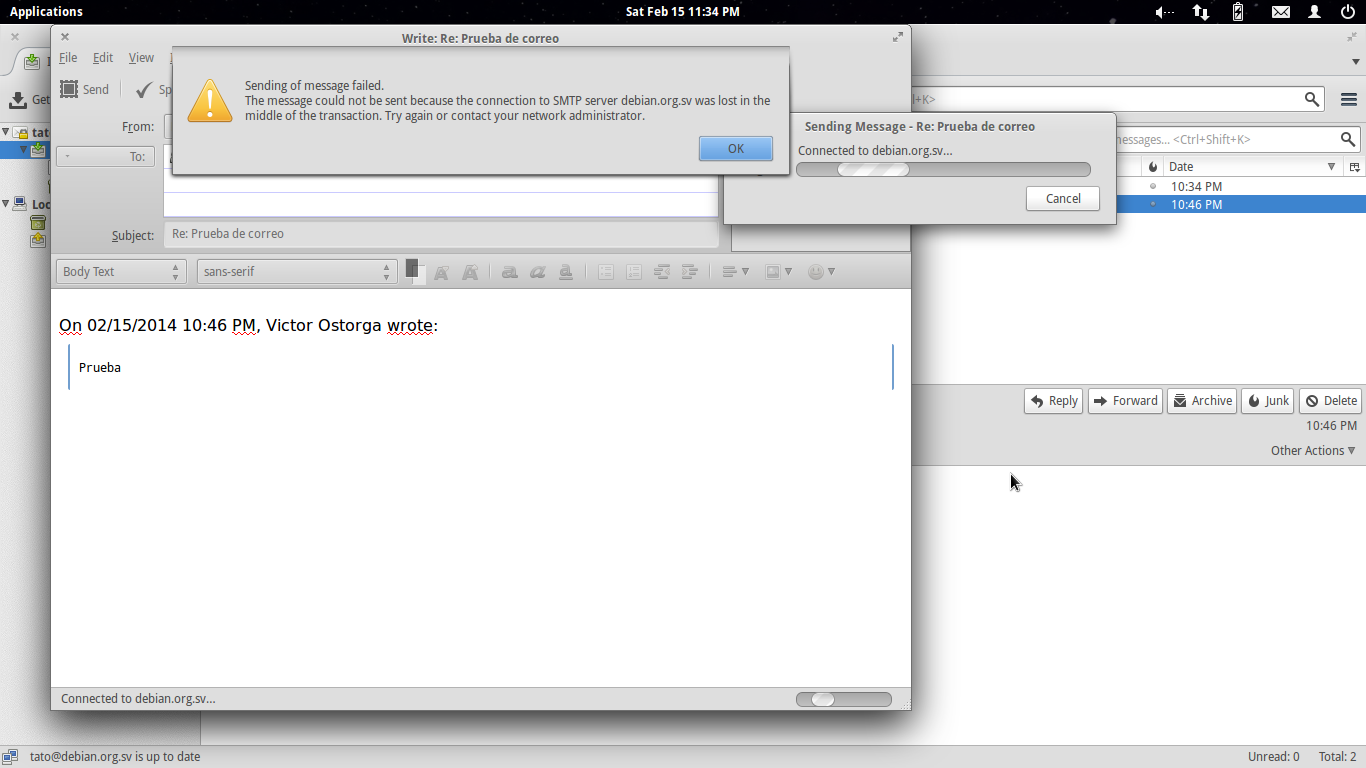The height and width of the screenshot is (768, 1366).
Task: Toggle underline formatting
Action: tap(566, 272)
